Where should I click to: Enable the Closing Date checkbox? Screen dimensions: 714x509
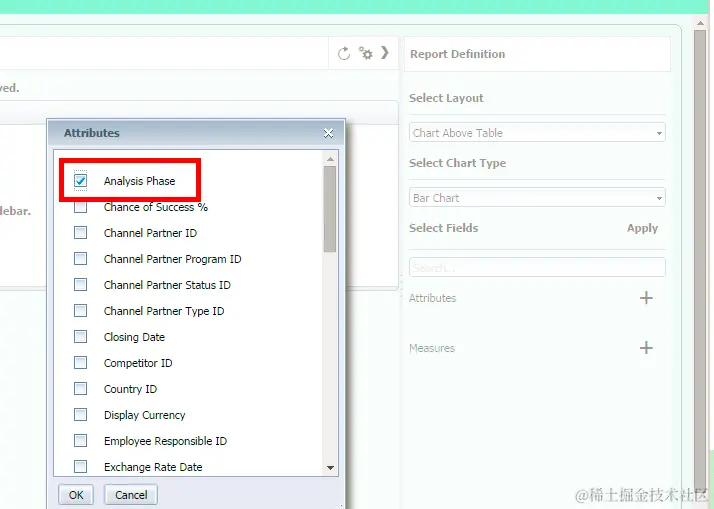pos(81,336)
